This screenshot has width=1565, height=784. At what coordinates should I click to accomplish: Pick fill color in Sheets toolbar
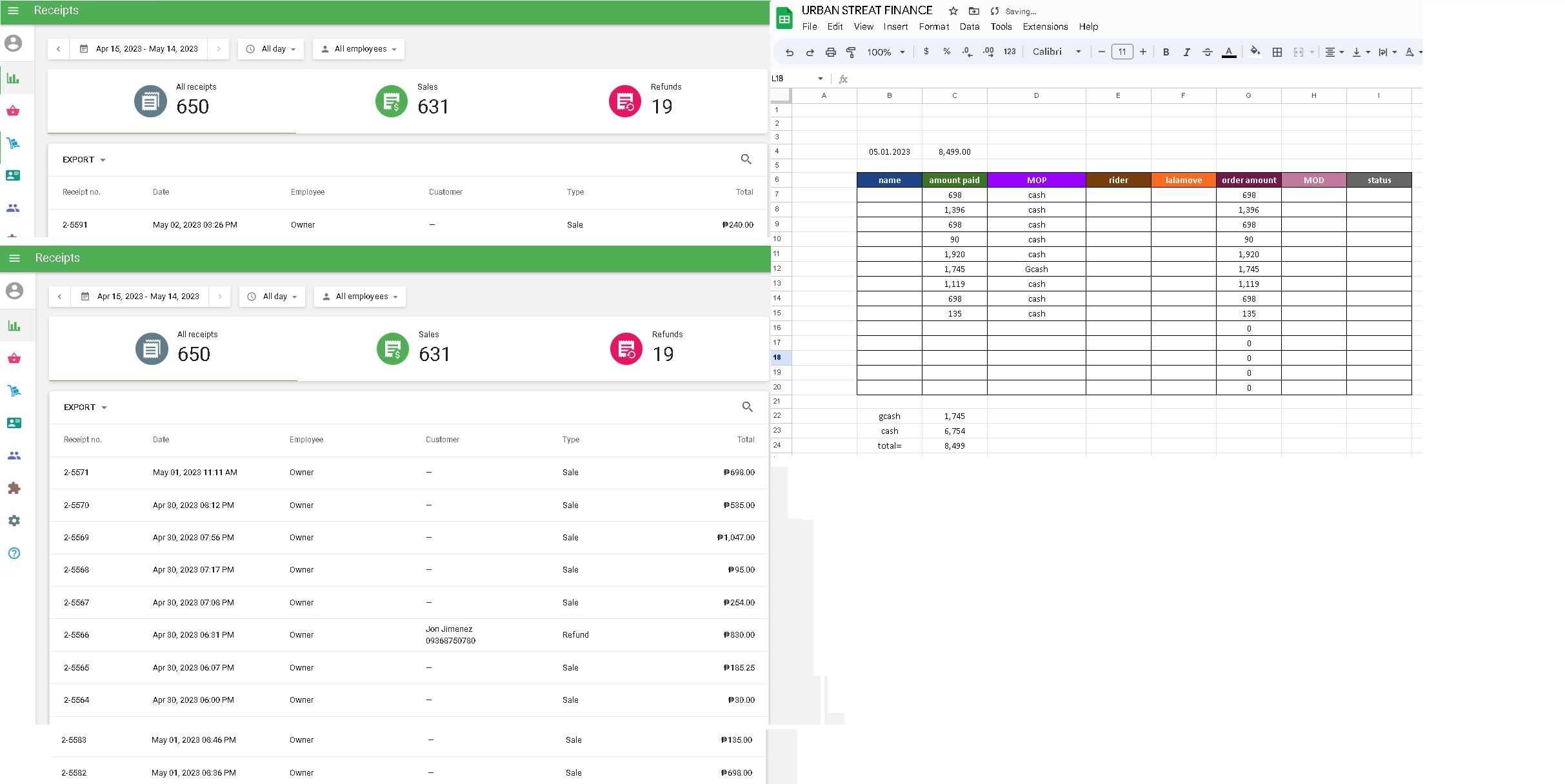(1255, 52)
